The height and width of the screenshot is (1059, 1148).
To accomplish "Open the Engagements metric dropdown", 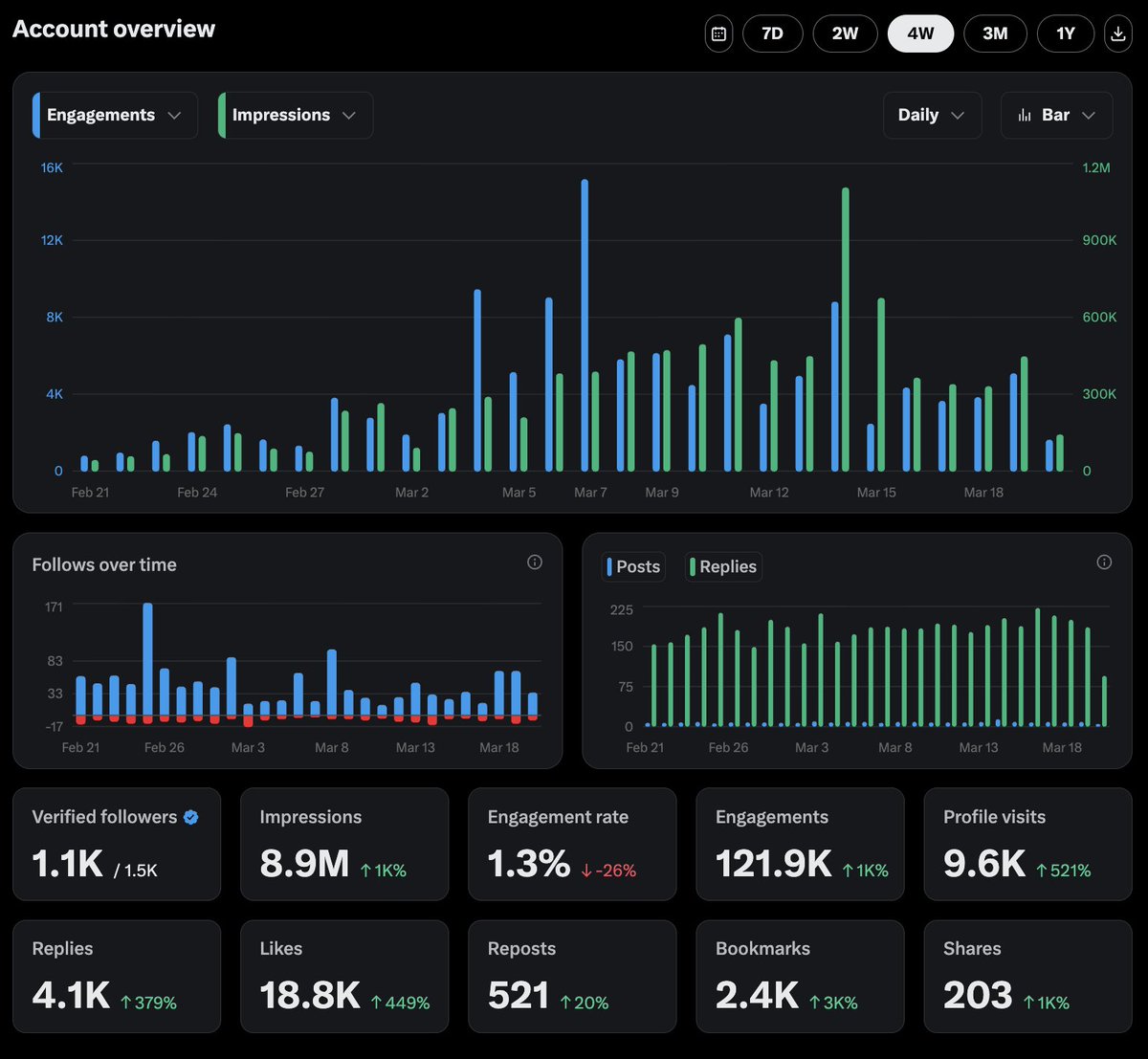I will pos(113,115).
